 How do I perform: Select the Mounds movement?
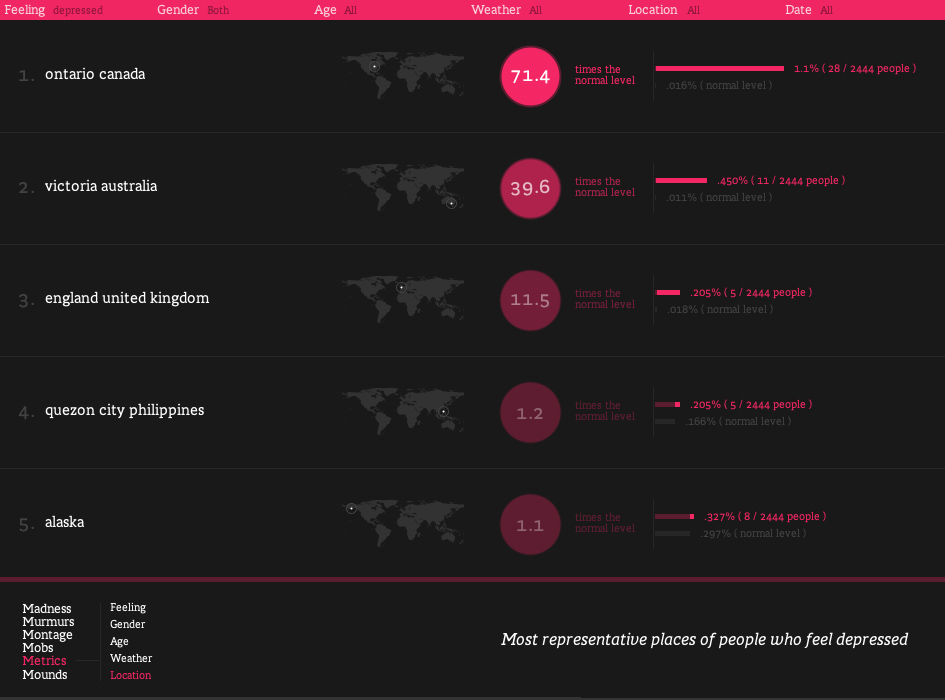[x=45, y=674]
